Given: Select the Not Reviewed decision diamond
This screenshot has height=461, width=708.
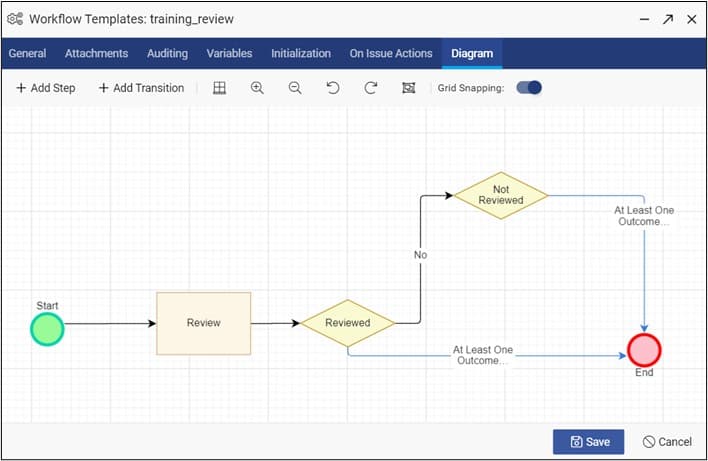Looking at the screenshot, I should click(501, 195).
